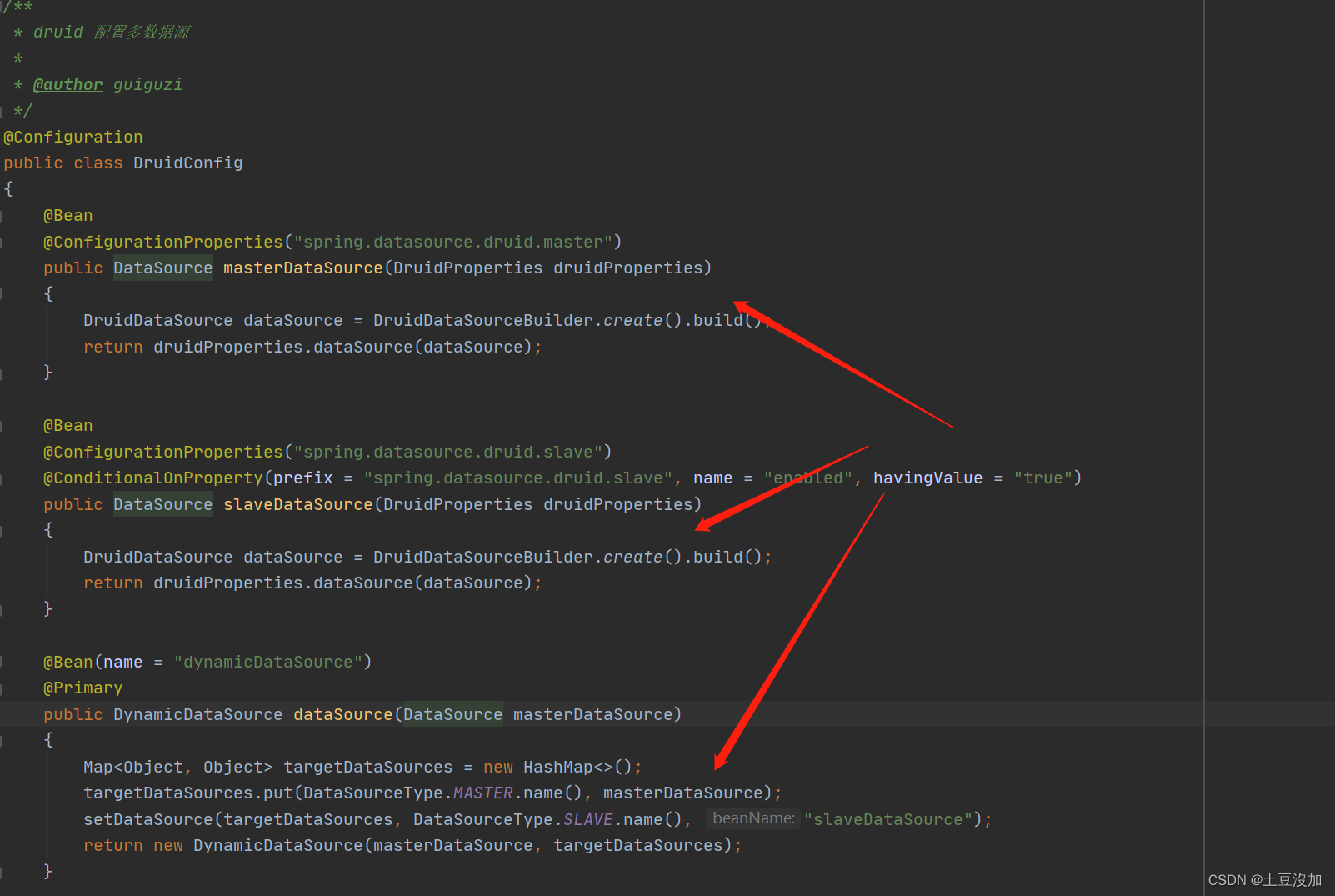The height and width of the screenshot is (896, 1335).
Task: Click the dataSource method name after DynamicDataSource
Action: pos(343,714)
